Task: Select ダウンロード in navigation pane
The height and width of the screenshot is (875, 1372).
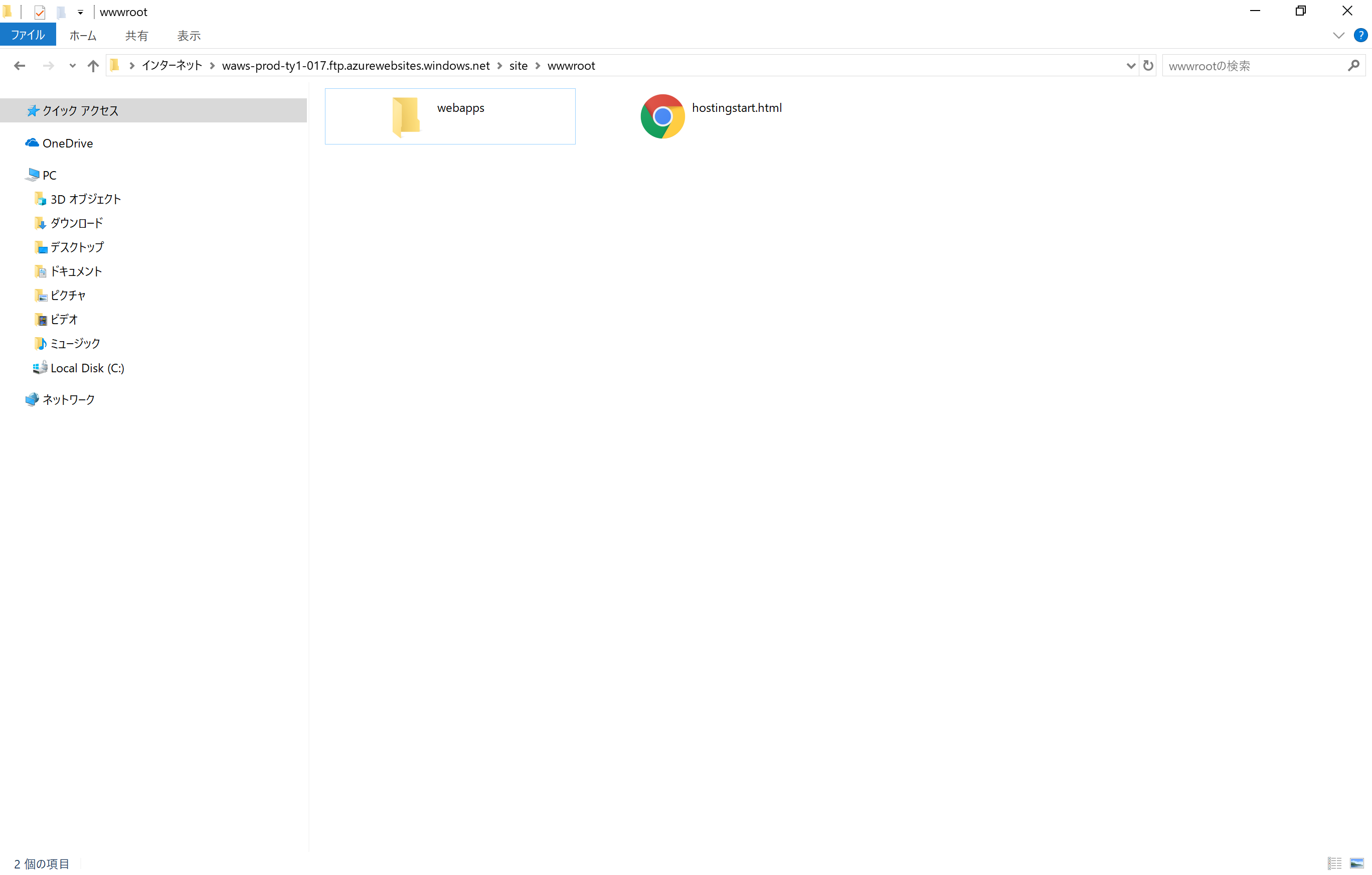Action: [76, 223]
